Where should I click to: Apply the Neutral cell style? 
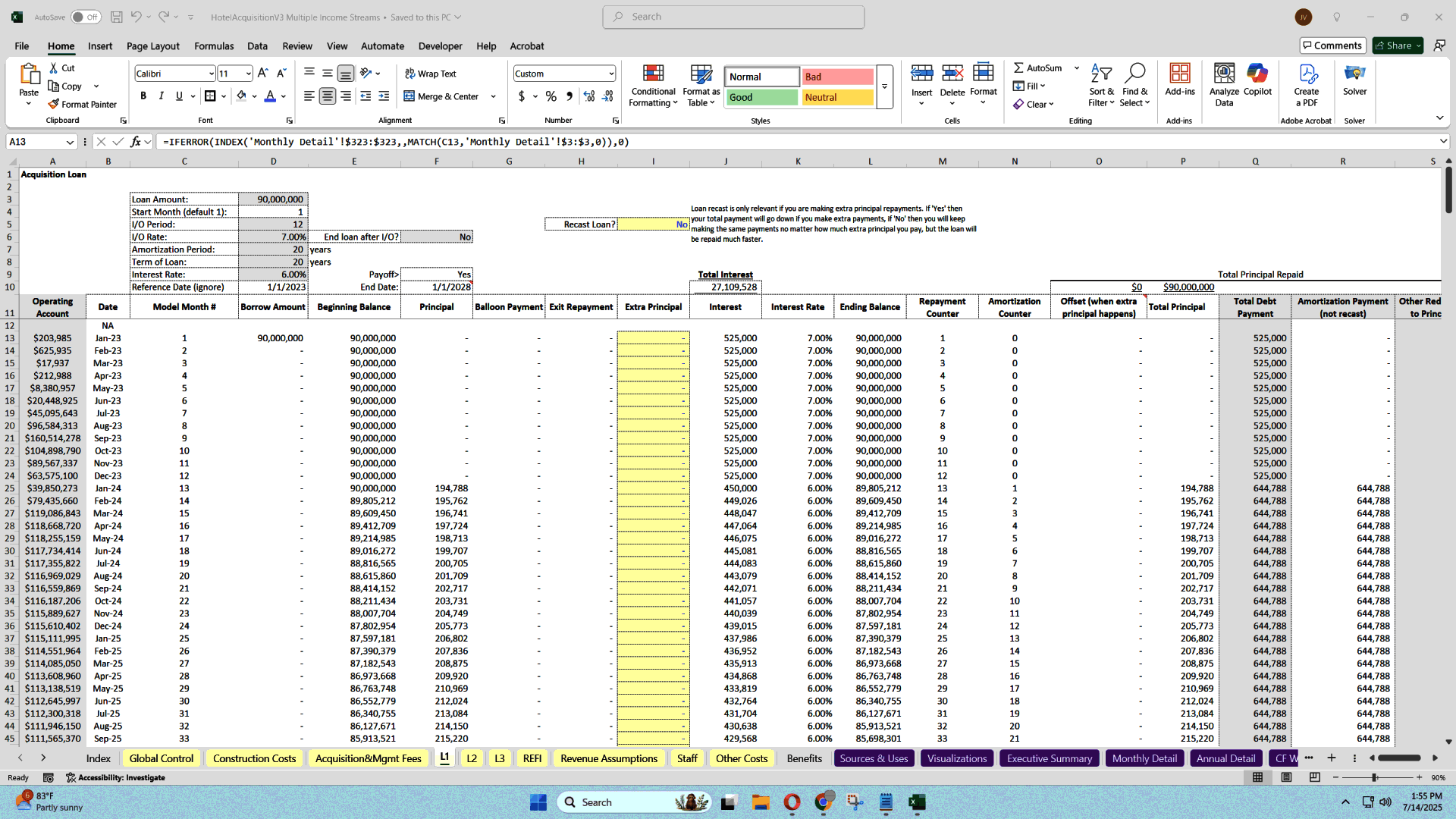pyautogui.click(x=837, y=97)
